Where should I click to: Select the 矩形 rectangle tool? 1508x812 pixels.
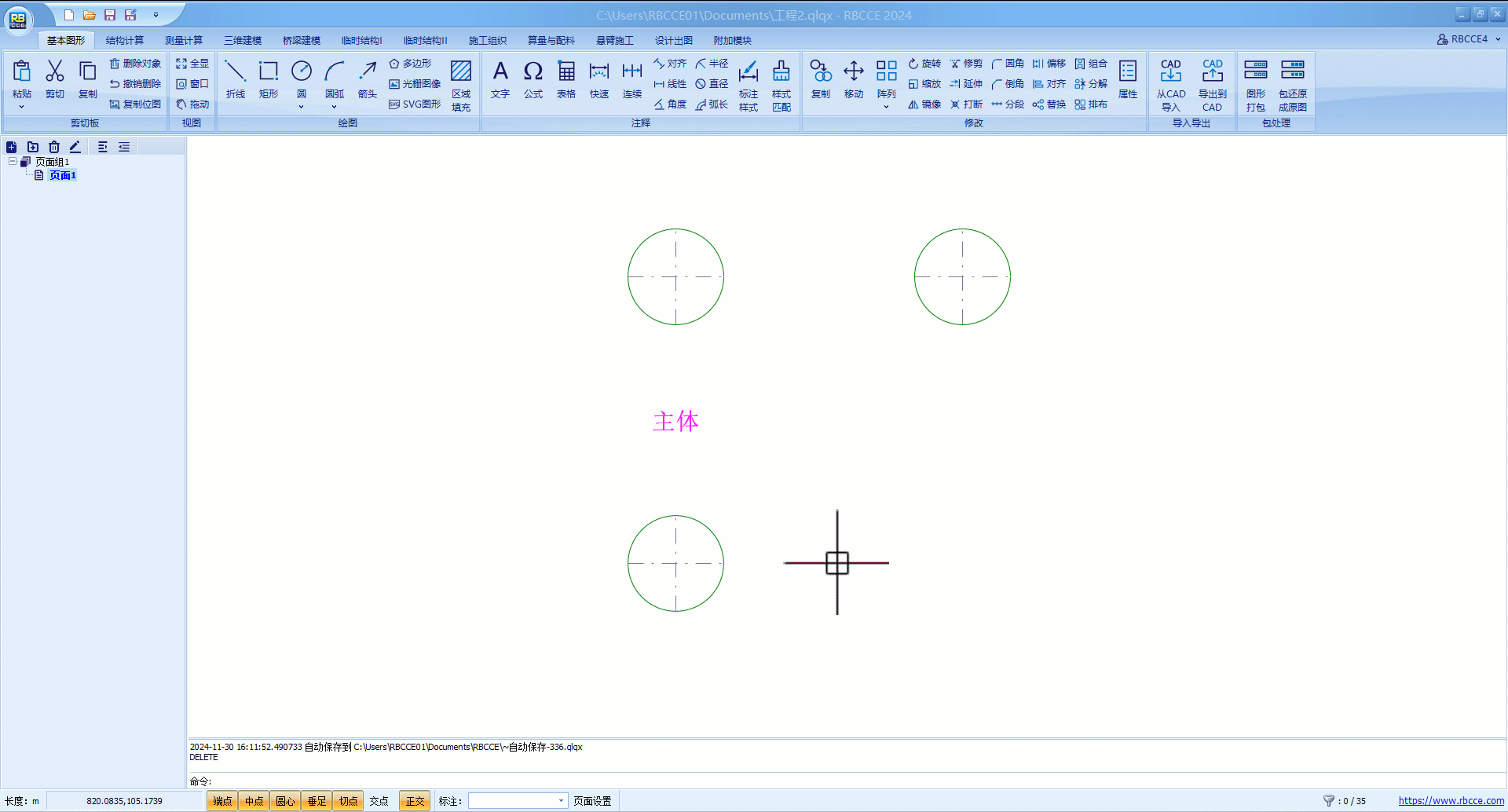coord(269,79)
